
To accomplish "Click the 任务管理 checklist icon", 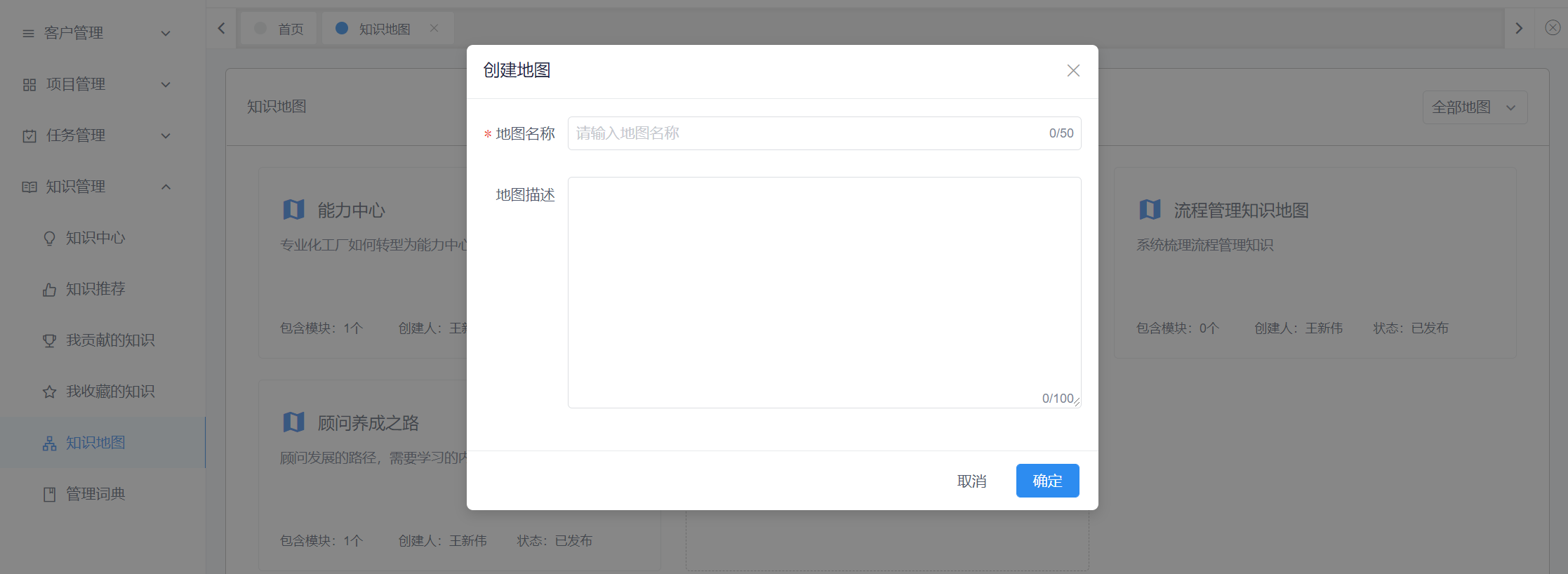I will coord(29,136).
